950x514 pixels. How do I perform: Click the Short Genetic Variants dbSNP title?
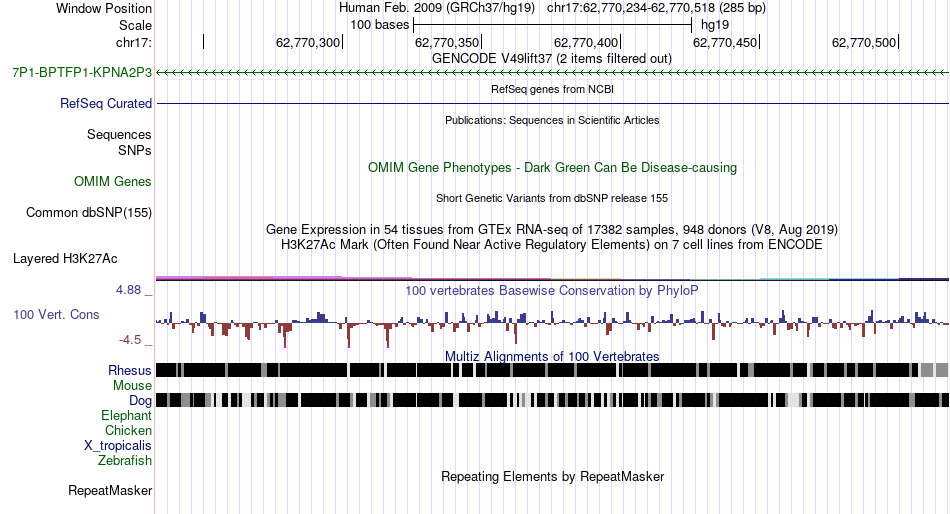552,198
